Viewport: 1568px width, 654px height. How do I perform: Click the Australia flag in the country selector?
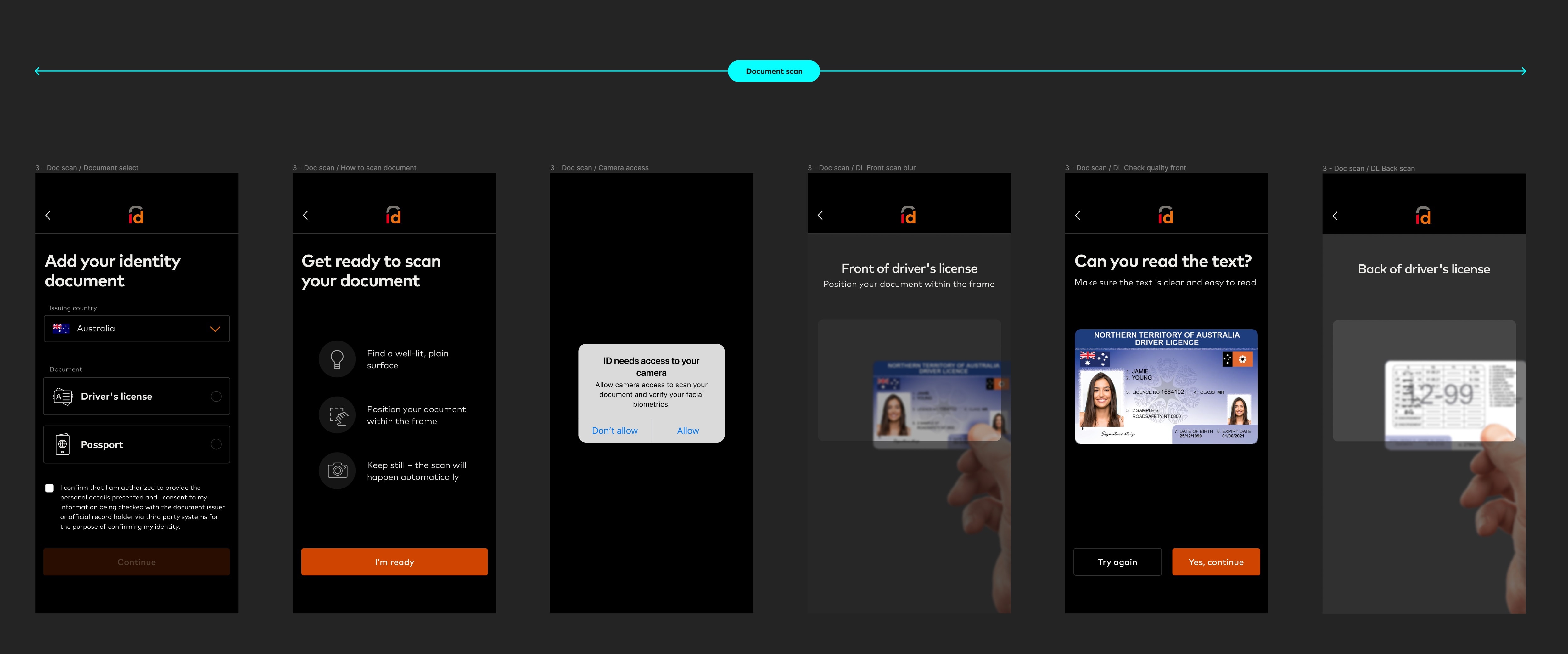pos(61,328)
